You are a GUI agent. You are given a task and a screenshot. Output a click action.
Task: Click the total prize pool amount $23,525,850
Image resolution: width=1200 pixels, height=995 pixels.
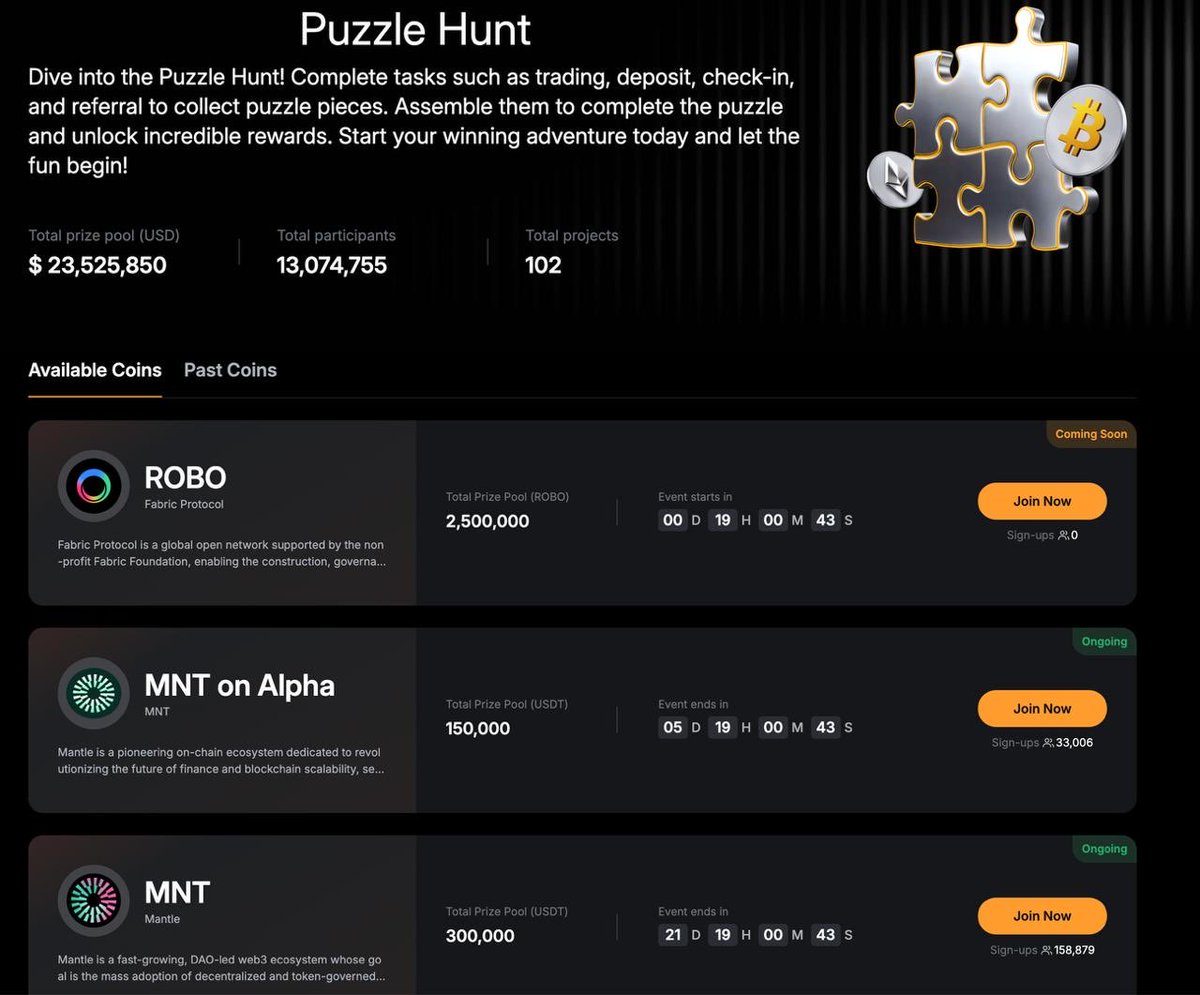[x=98, y=265]
